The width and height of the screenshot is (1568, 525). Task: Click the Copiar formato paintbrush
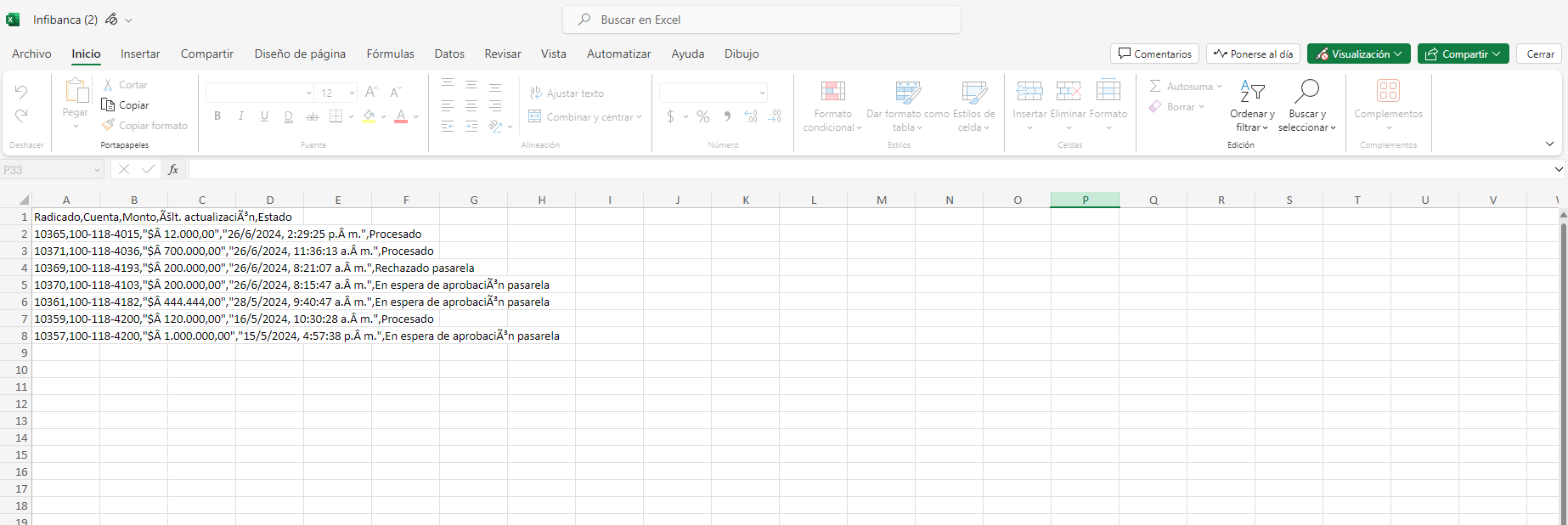coord(108,125)
